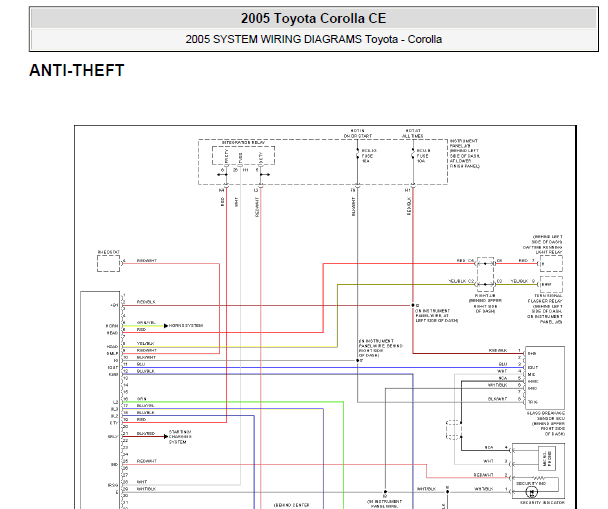Click the YEL/BLK label at pin 8
The image size is (608, 509).
(145, 343)
